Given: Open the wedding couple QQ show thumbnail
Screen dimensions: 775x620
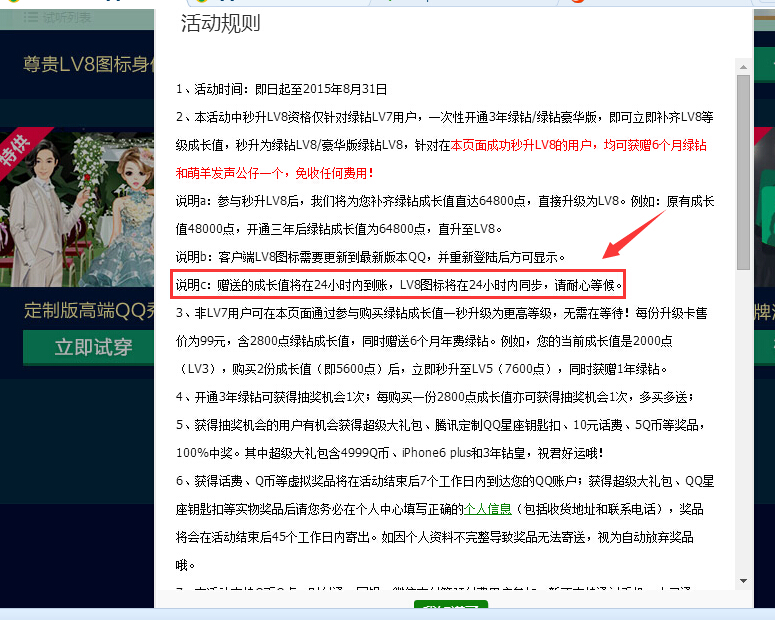Looking at the screenshot, I should [77, 207].
